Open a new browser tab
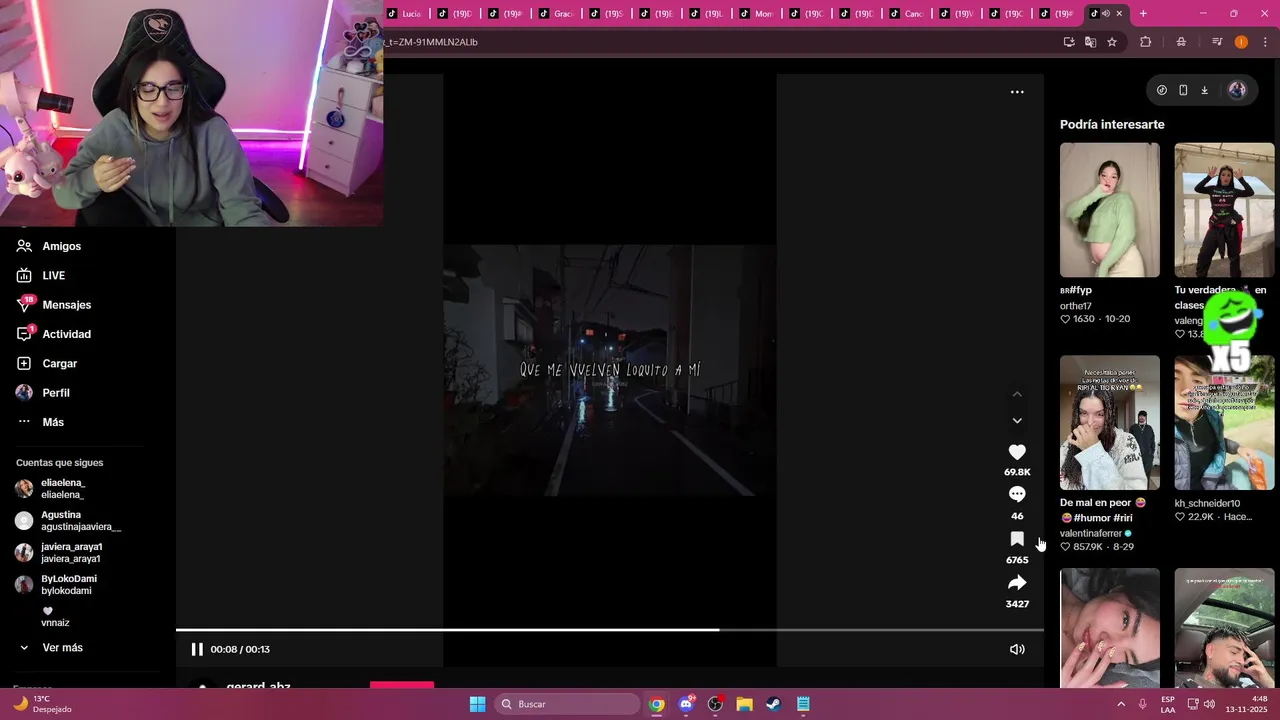This screenshot has height=720, width=1280. pos(1143,14)
